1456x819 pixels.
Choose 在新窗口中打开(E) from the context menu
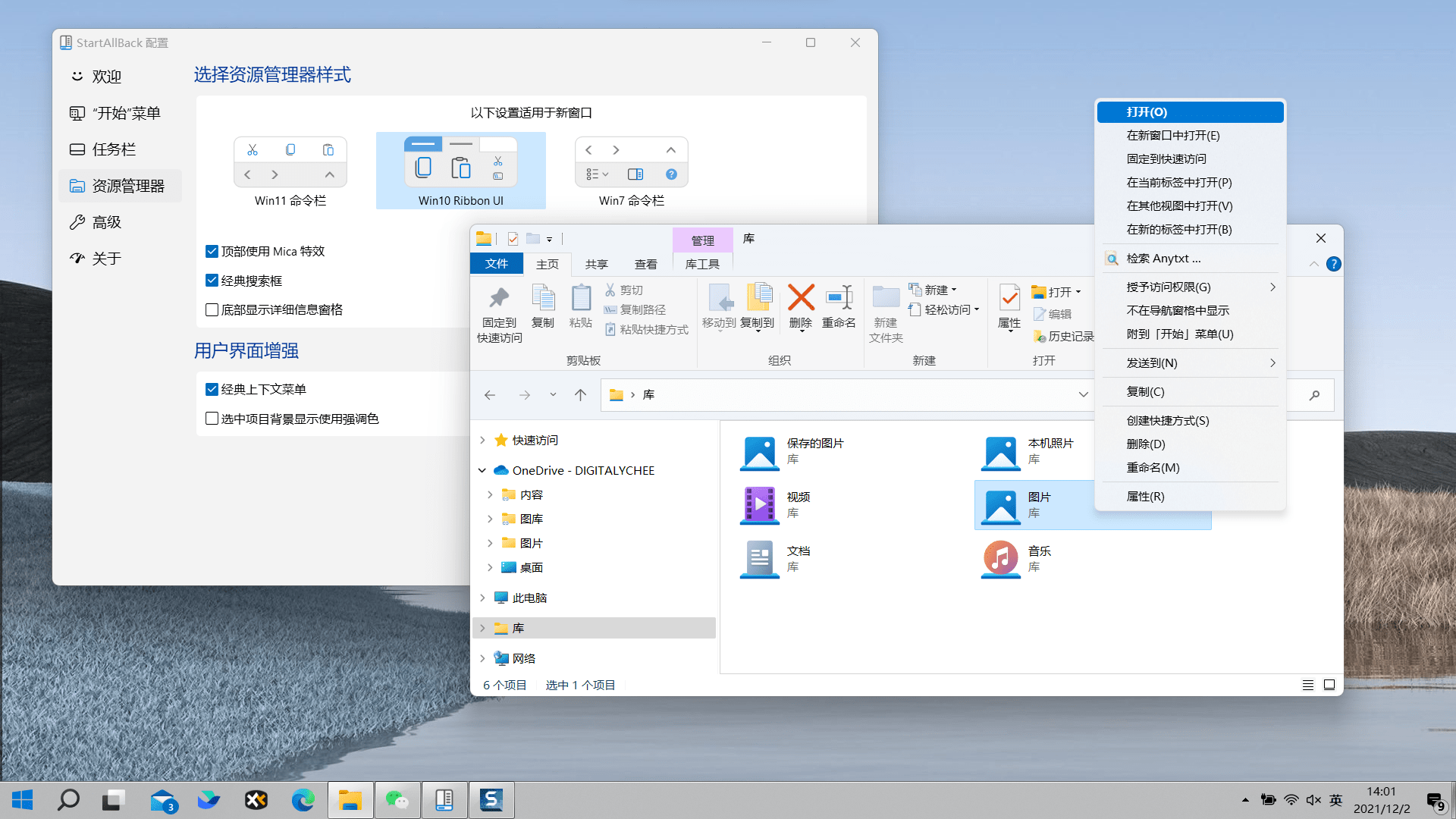(1172, 136)
